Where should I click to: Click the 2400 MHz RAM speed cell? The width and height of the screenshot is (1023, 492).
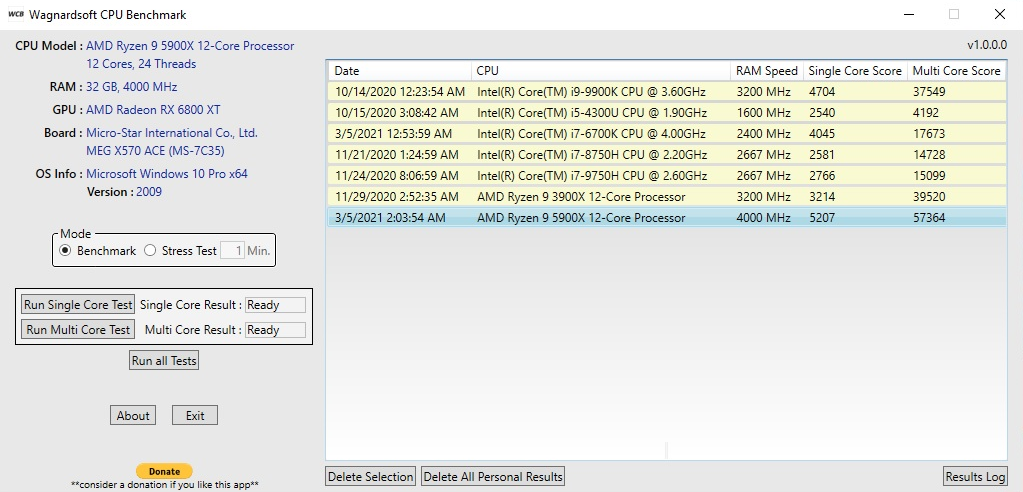click(x=763, y=133)
